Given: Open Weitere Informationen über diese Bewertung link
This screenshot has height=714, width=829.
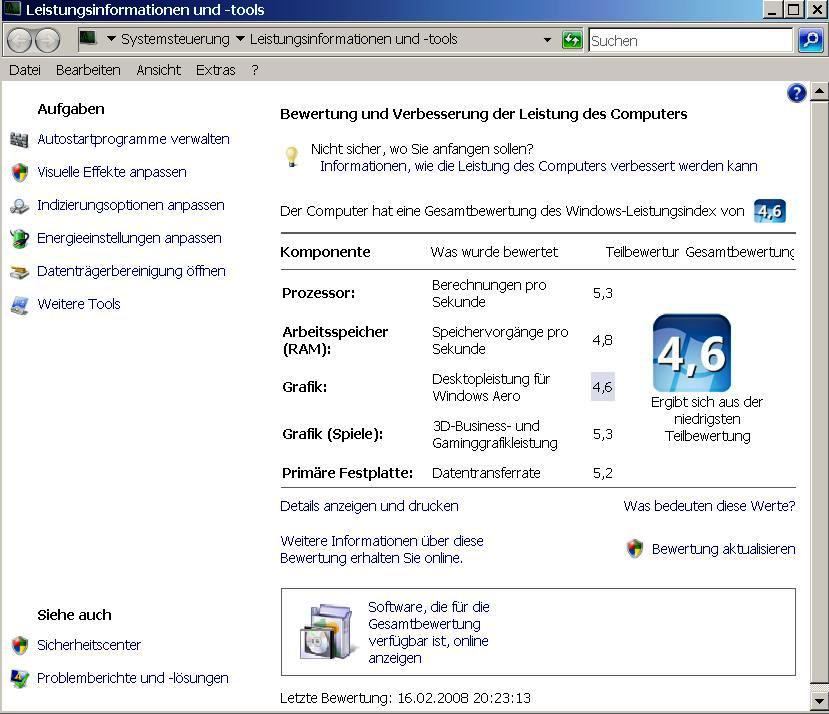Looking at the screenshot, I should [382, 550].
